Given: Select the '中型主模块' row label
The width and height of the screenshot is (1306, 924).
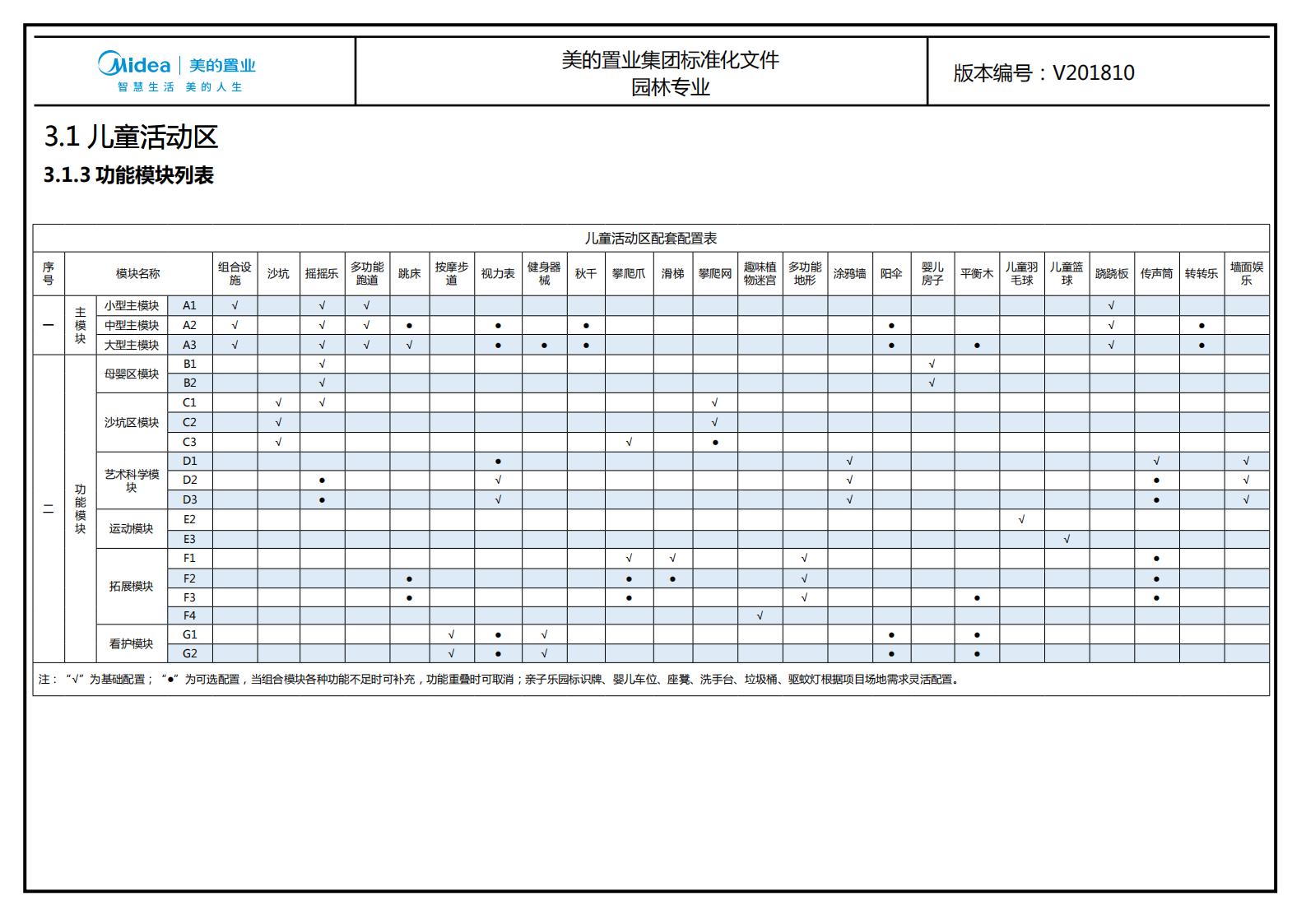Looking at the screenshot, I should tap(132, 325).
